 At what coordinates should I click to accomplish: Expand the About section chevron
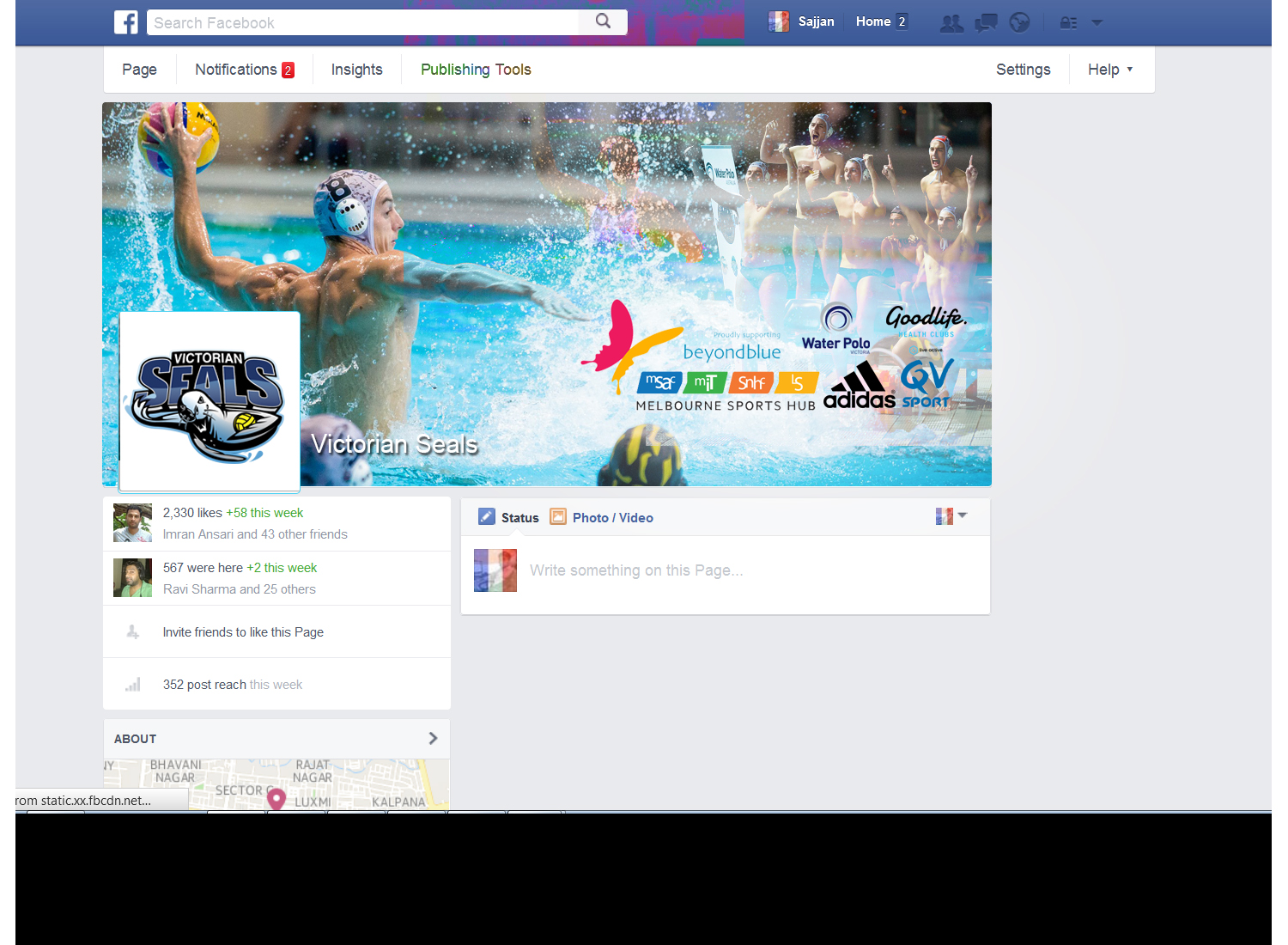tap(433, 738)
